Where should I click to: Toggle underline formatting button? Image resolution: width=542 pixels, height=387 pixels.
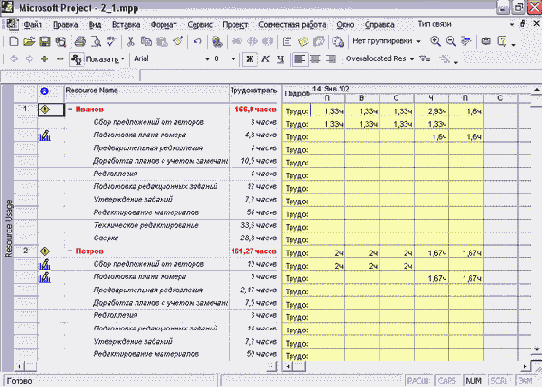tap(281, 59)
